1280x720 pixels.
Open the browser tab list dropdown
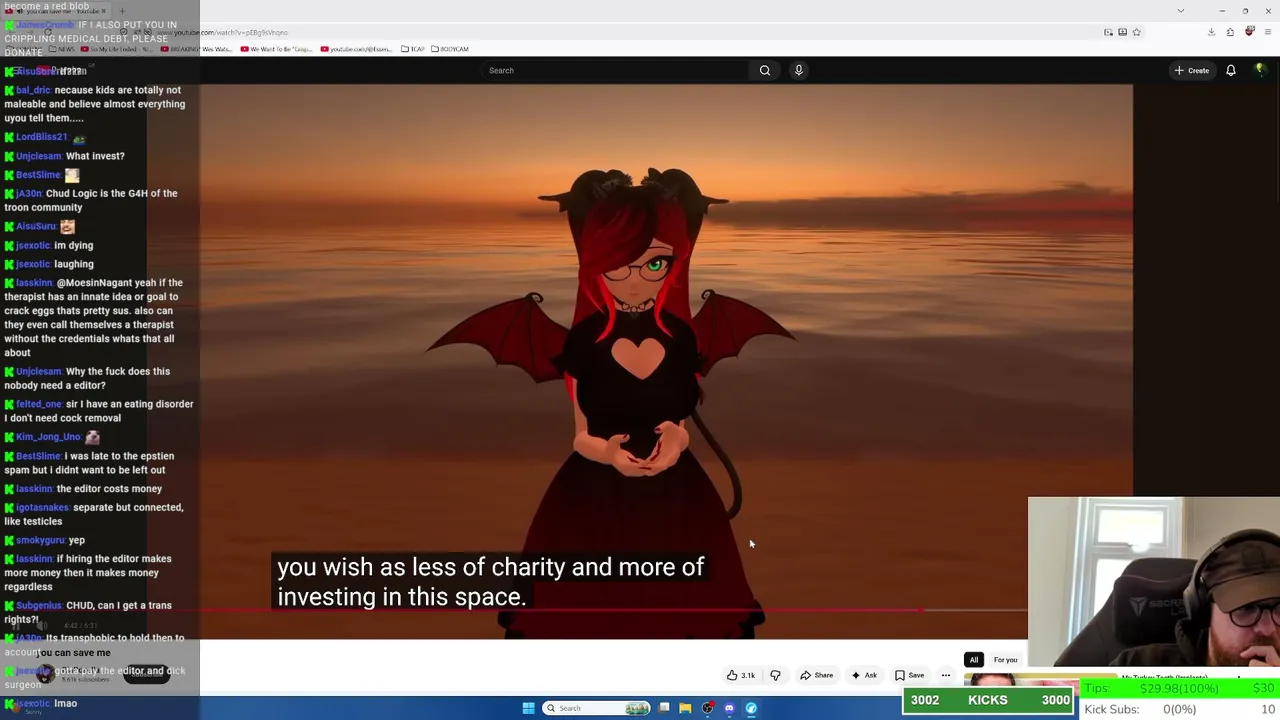click(x=1180, y=11)
